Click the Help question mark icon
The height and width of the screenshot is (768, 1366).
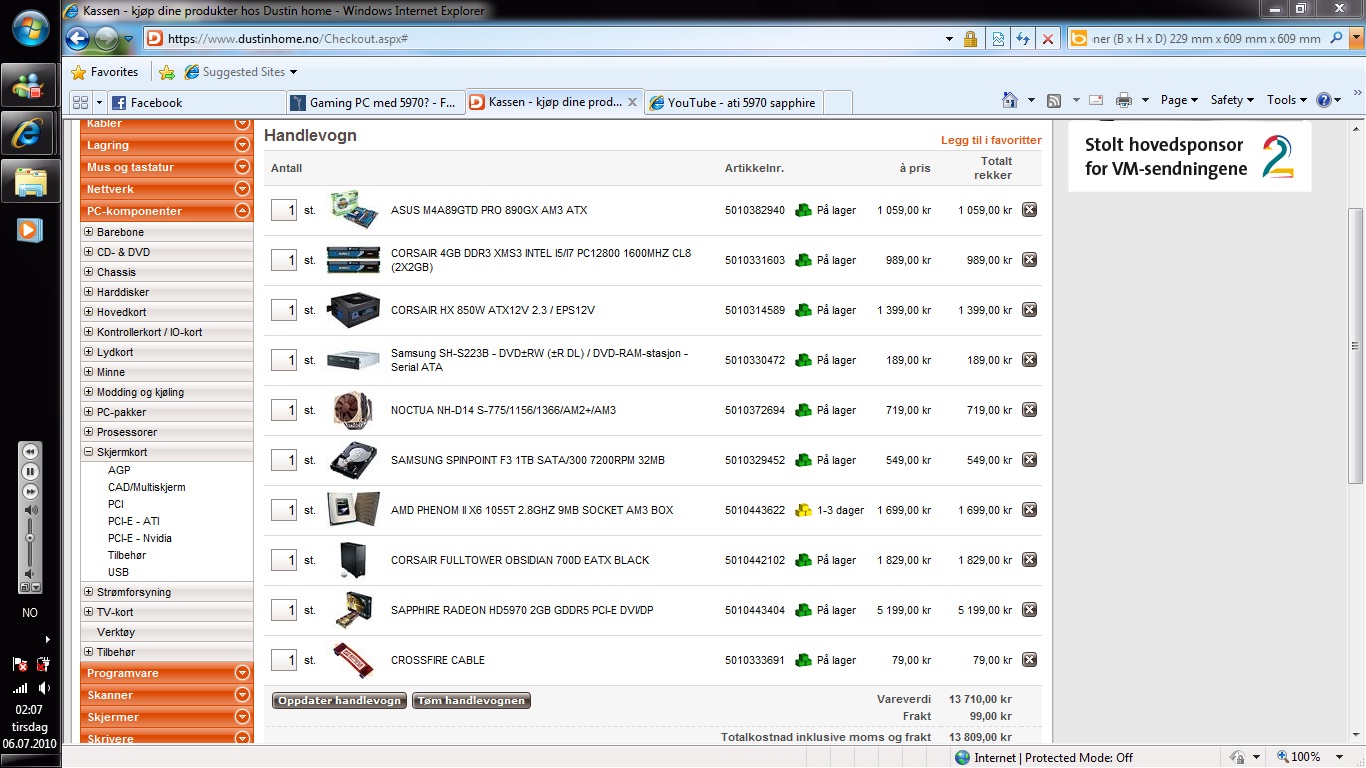point(1324,100)
